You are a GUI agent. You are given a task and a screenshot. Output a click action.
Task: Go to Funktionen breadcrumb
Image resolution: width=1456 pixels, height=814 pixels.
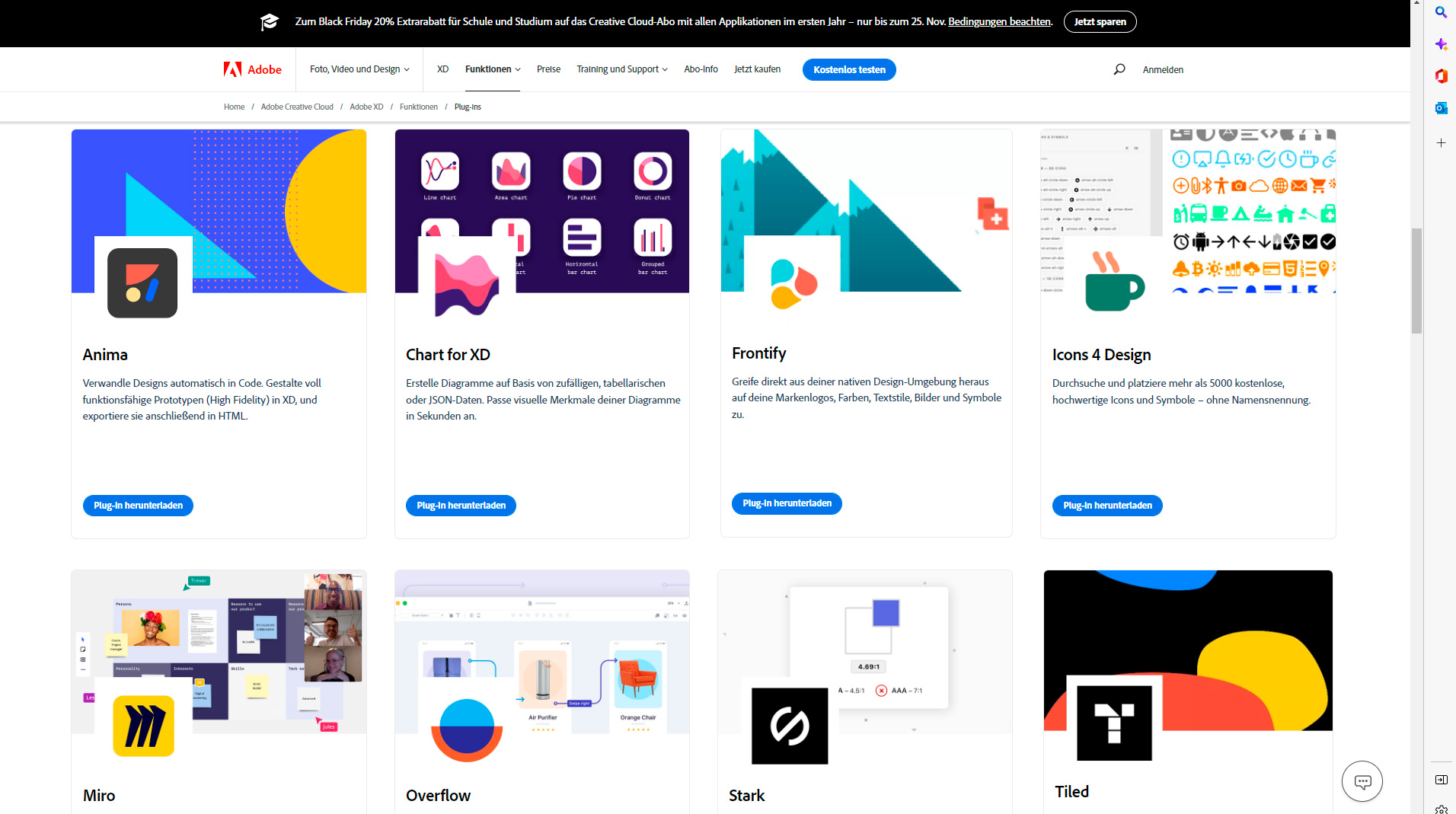coord(419,107)
